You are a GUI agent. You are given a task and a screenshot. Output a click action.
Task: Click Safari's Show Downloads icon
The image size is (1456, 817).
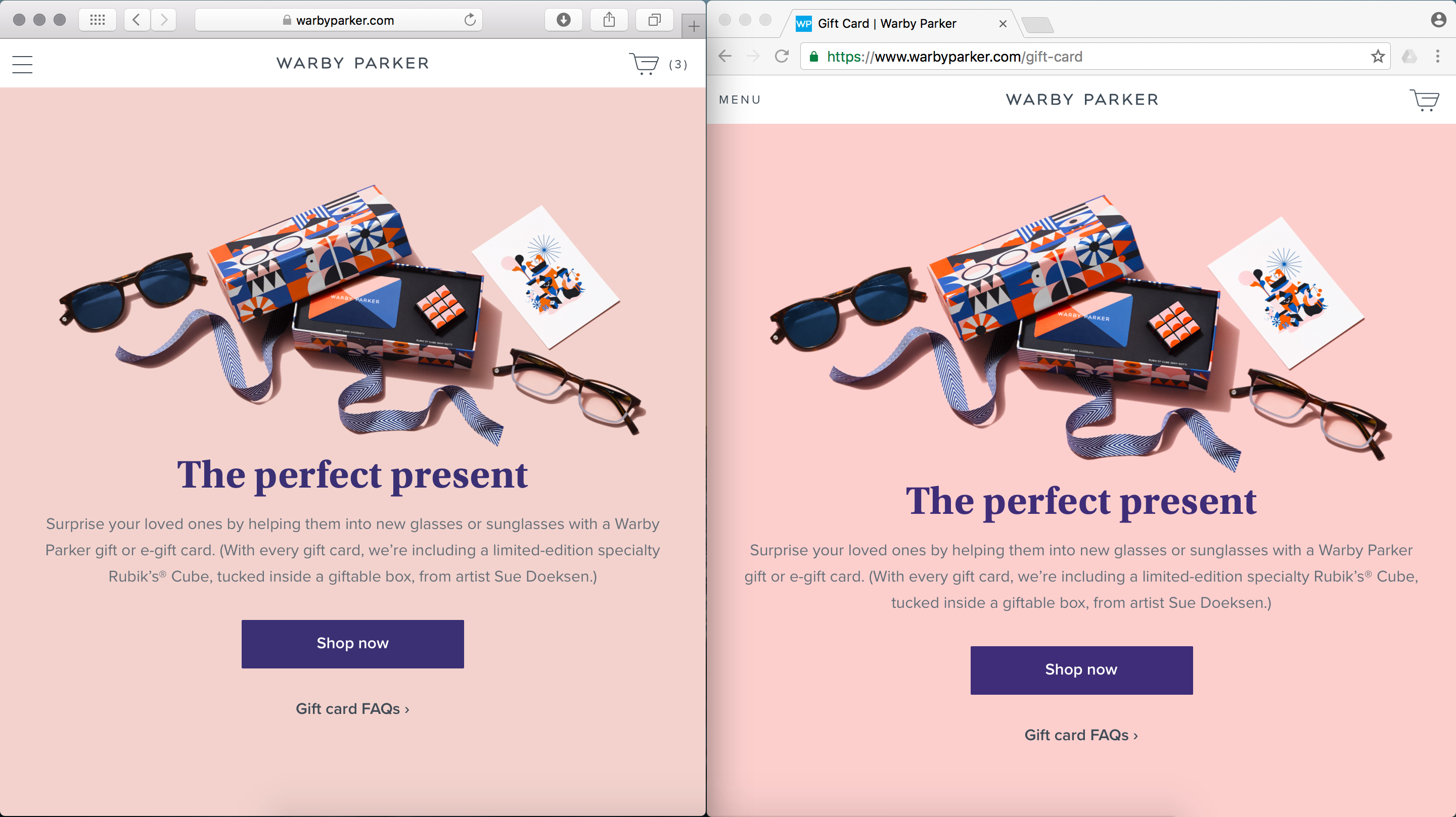563,20
